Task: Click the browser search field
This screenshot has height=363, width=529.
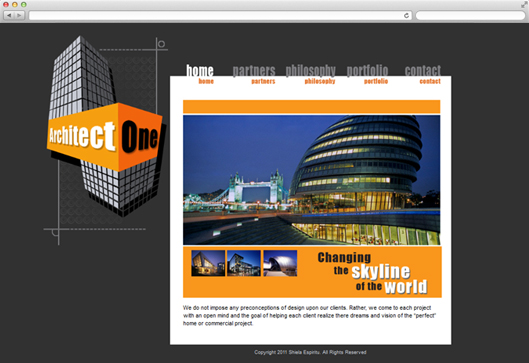Action: (470, 16)
